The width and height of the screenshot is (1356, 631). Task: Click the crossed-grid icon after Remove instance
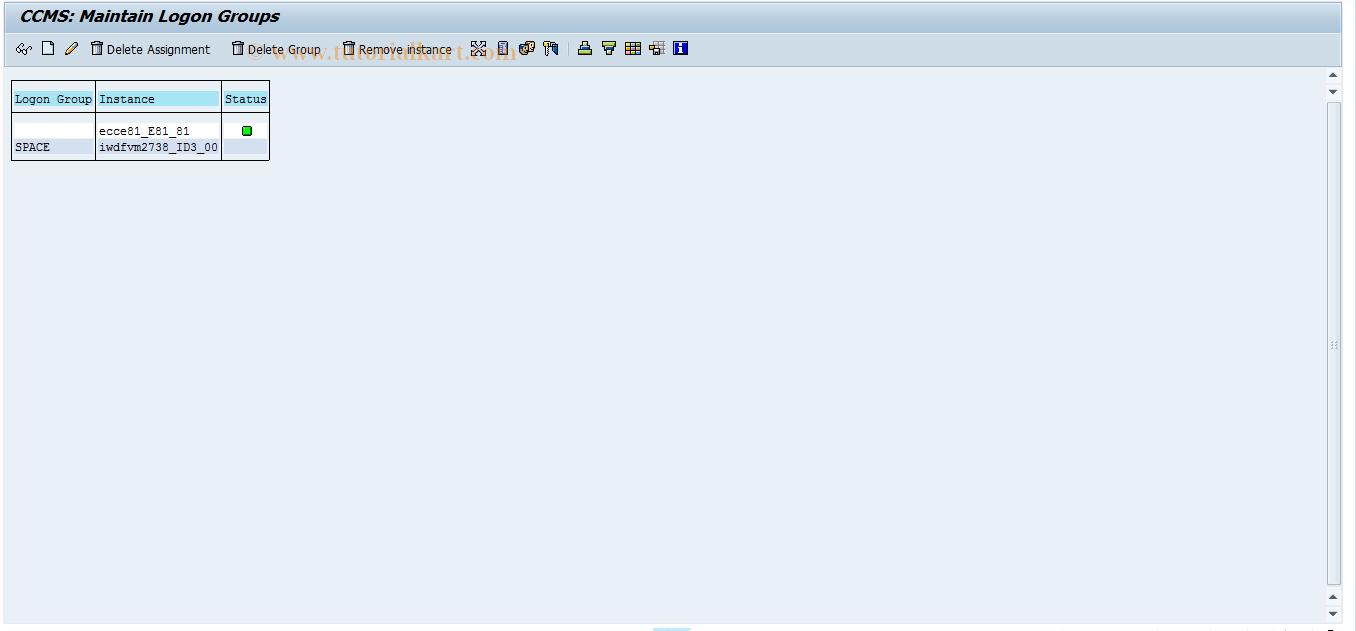coord(478,48)
